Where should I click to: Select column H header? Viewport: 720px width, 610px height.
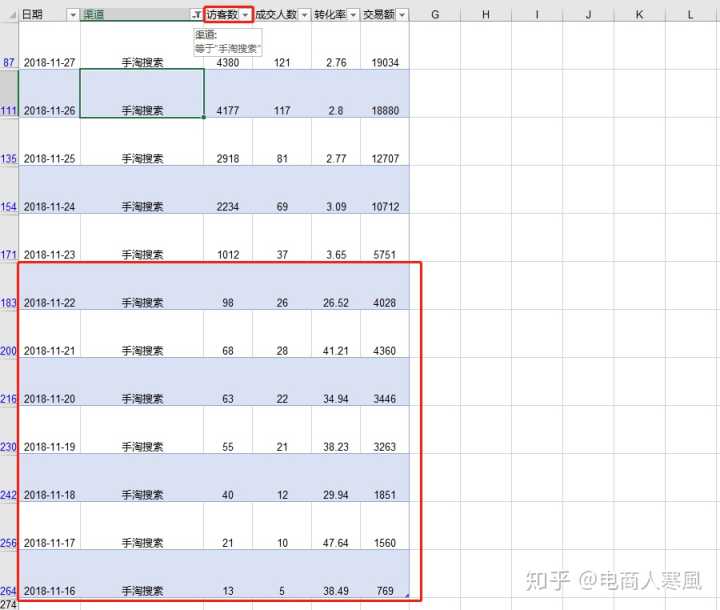click(485, 15)
